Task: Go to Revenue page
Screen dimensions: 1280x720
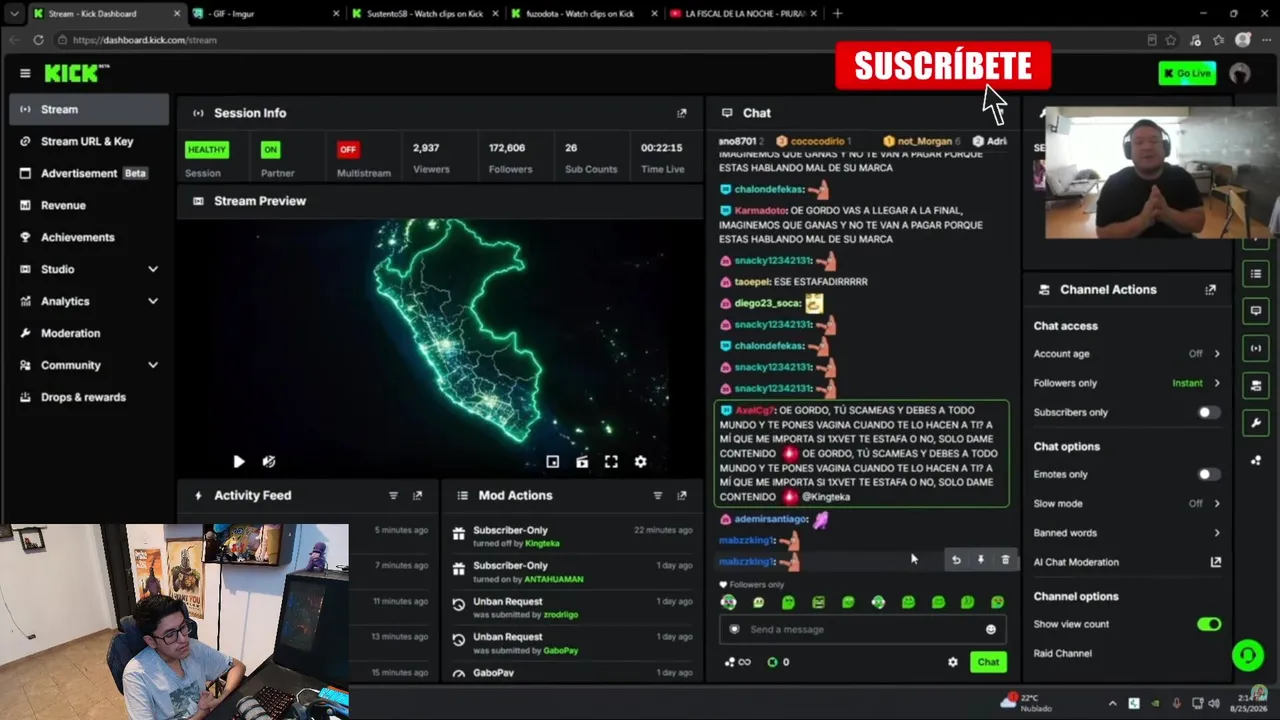Action: coord(89,205)
